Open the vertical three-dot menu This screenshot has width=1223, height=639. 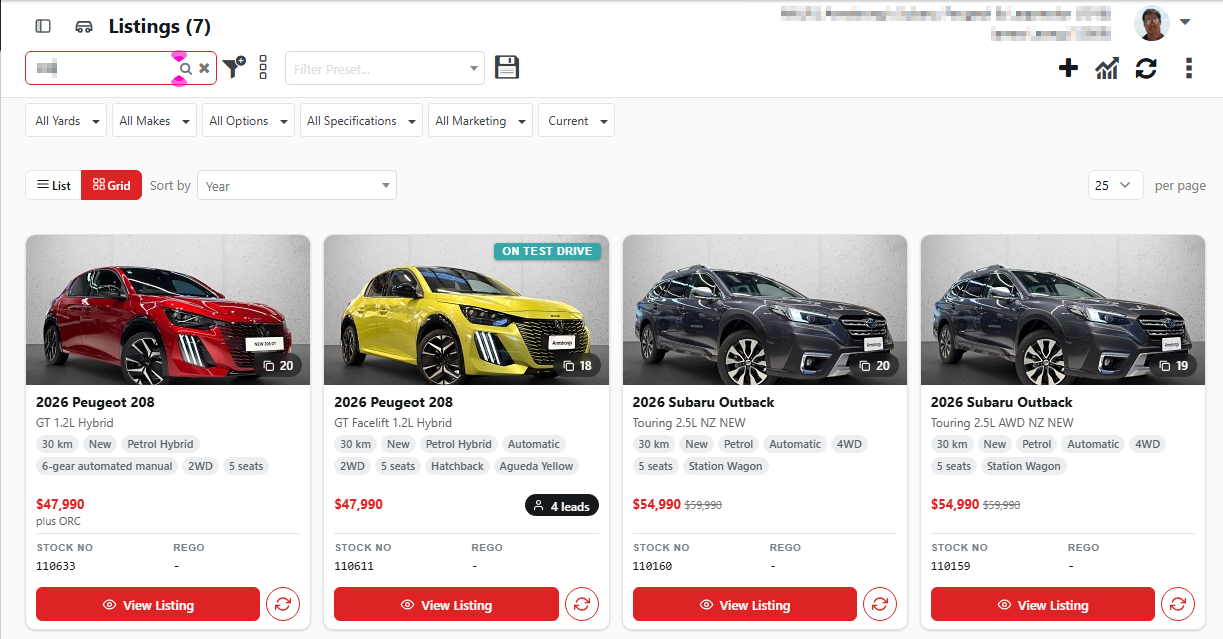tap(1188, 68)
